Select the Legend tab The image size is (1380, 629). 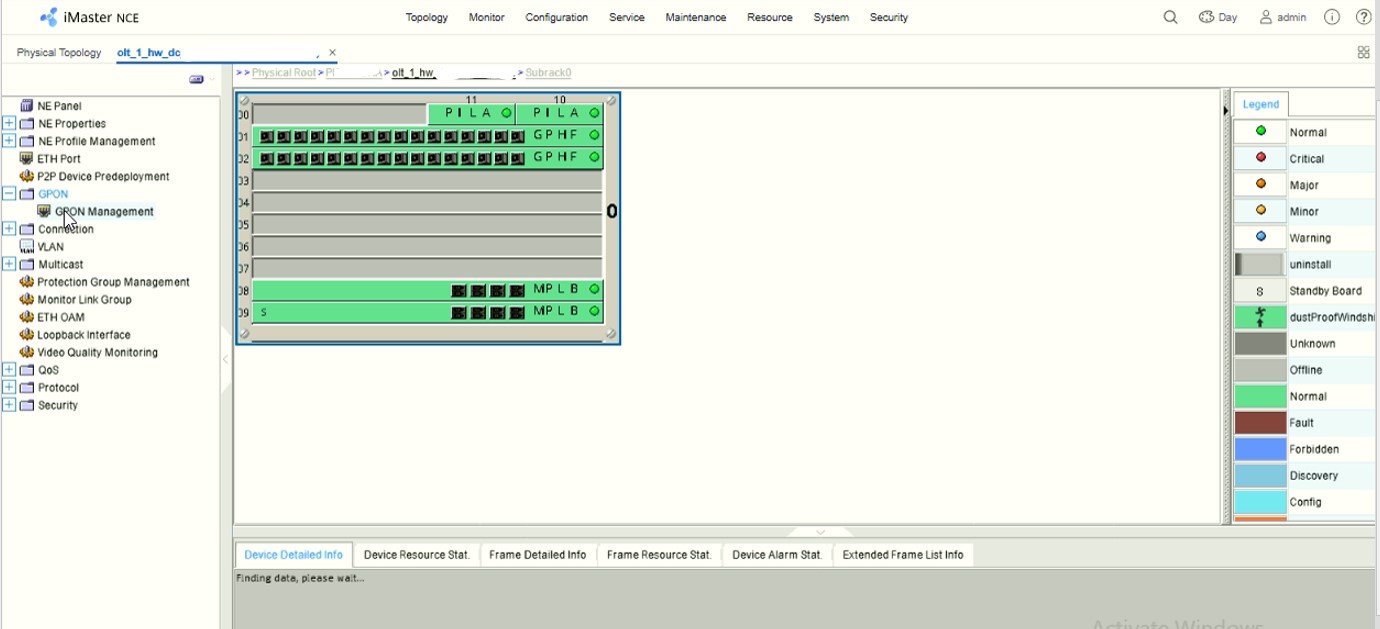click(x=1261, y=104)
